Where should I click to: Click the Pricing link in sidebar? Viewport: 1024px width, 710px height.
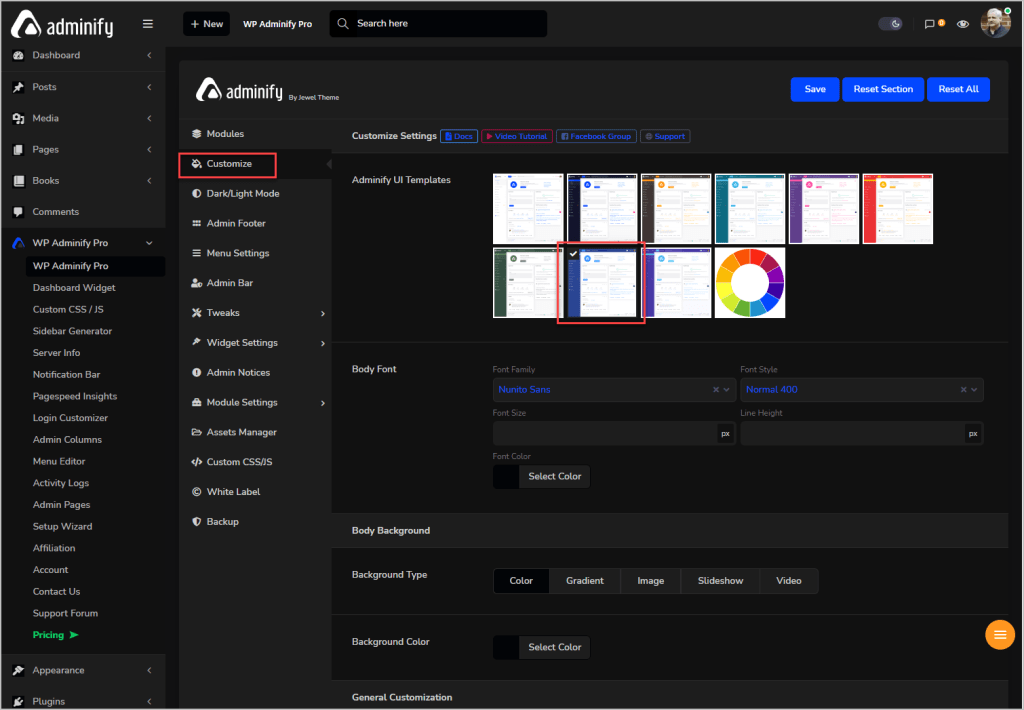coord(56,635)
